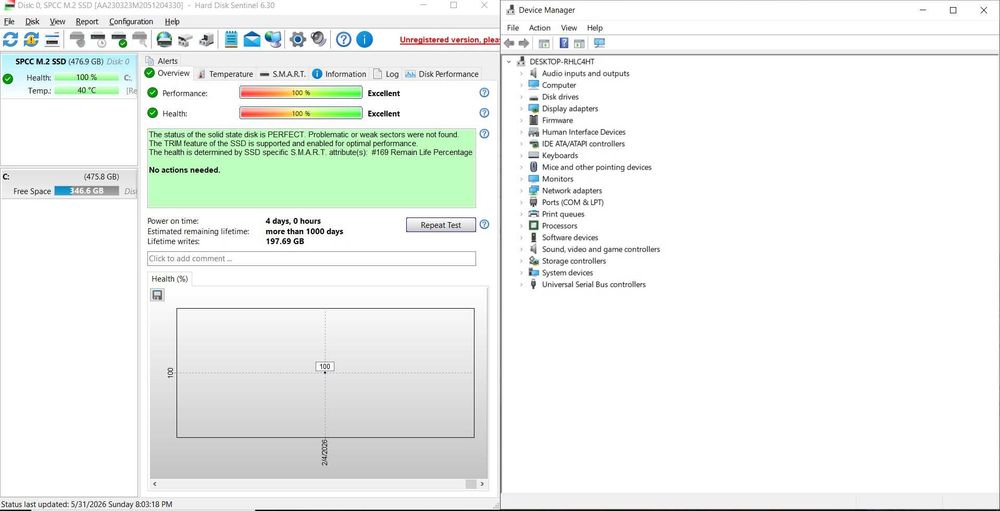The image size is (1000, 511).
Task: Open Device Manager's File menu
Action: point(513,28)
